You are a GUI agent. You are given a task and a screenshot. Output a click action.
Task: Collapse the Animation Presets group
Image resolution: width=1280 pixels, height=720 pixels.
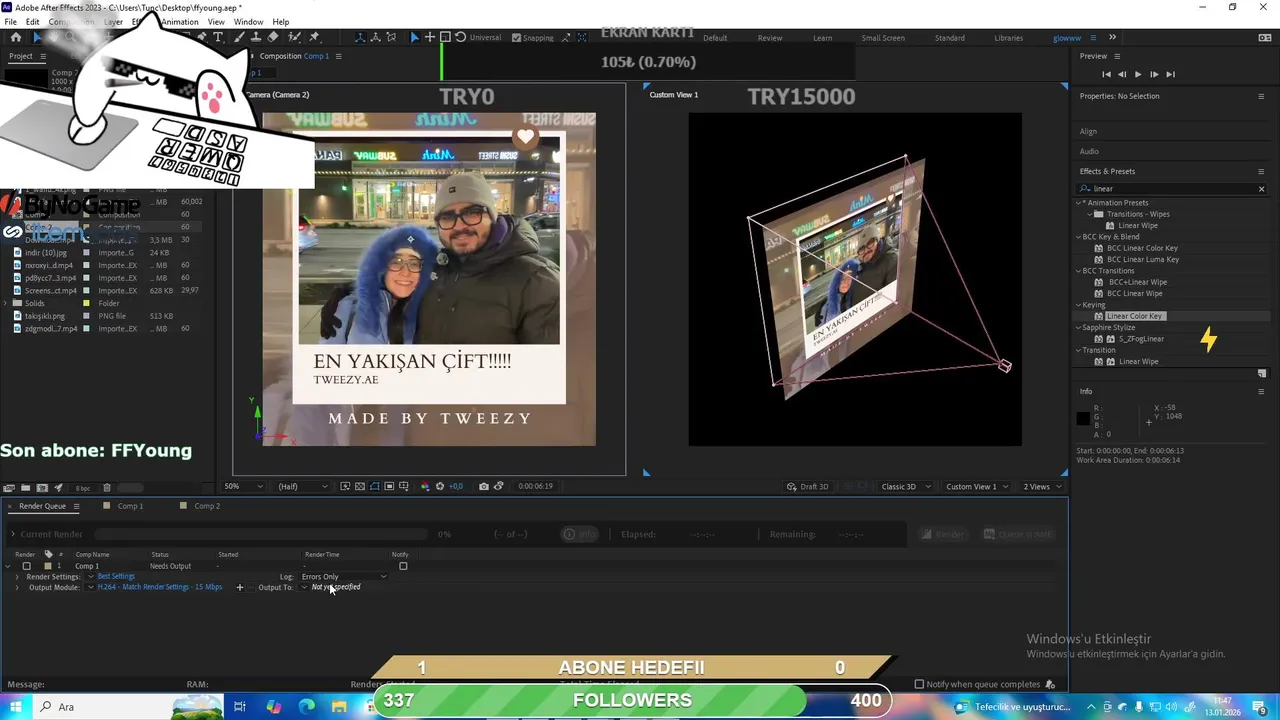pos(1080,203)
